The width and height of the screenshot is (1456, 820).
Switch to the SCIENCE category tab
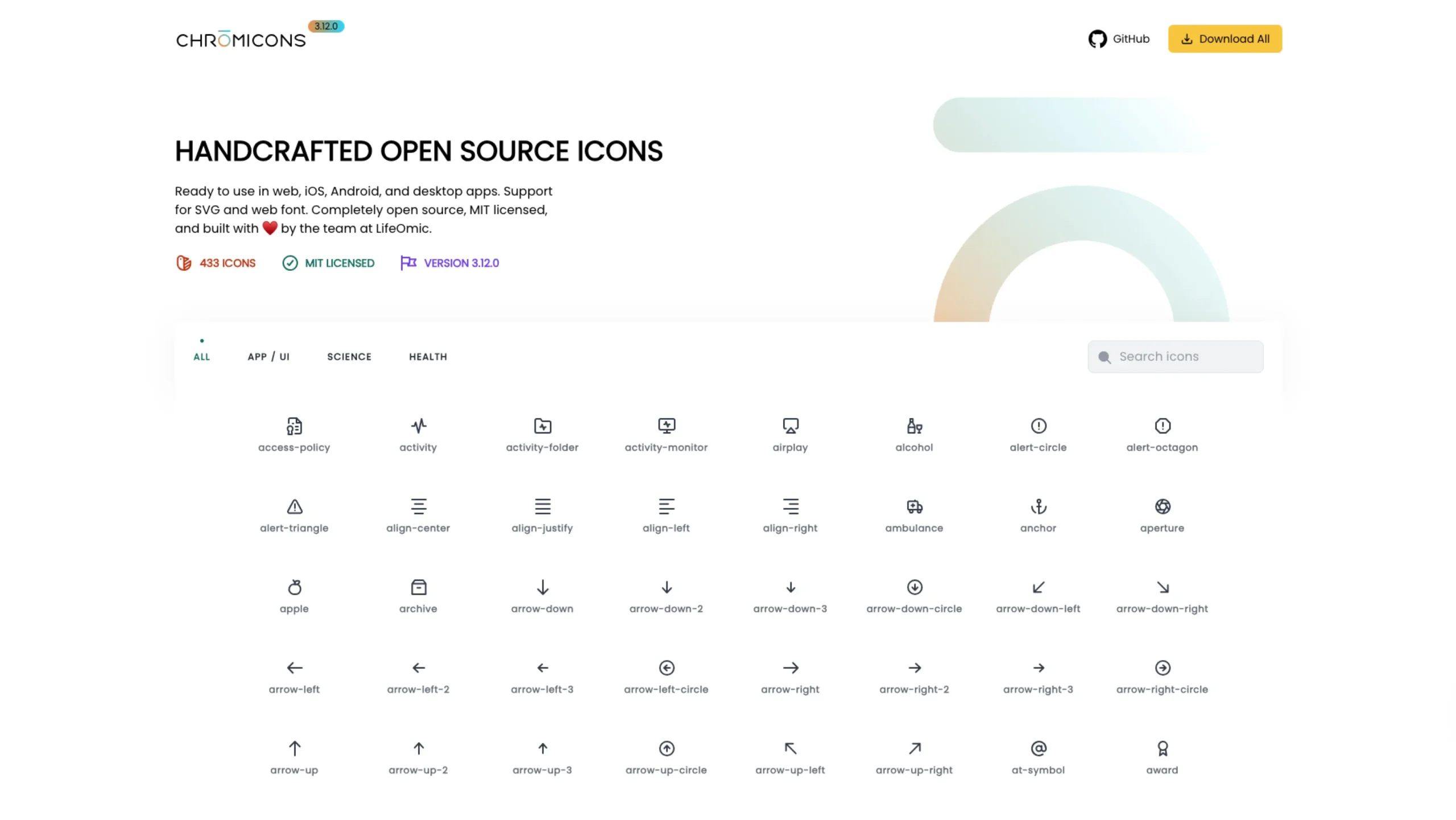point(349,357)
